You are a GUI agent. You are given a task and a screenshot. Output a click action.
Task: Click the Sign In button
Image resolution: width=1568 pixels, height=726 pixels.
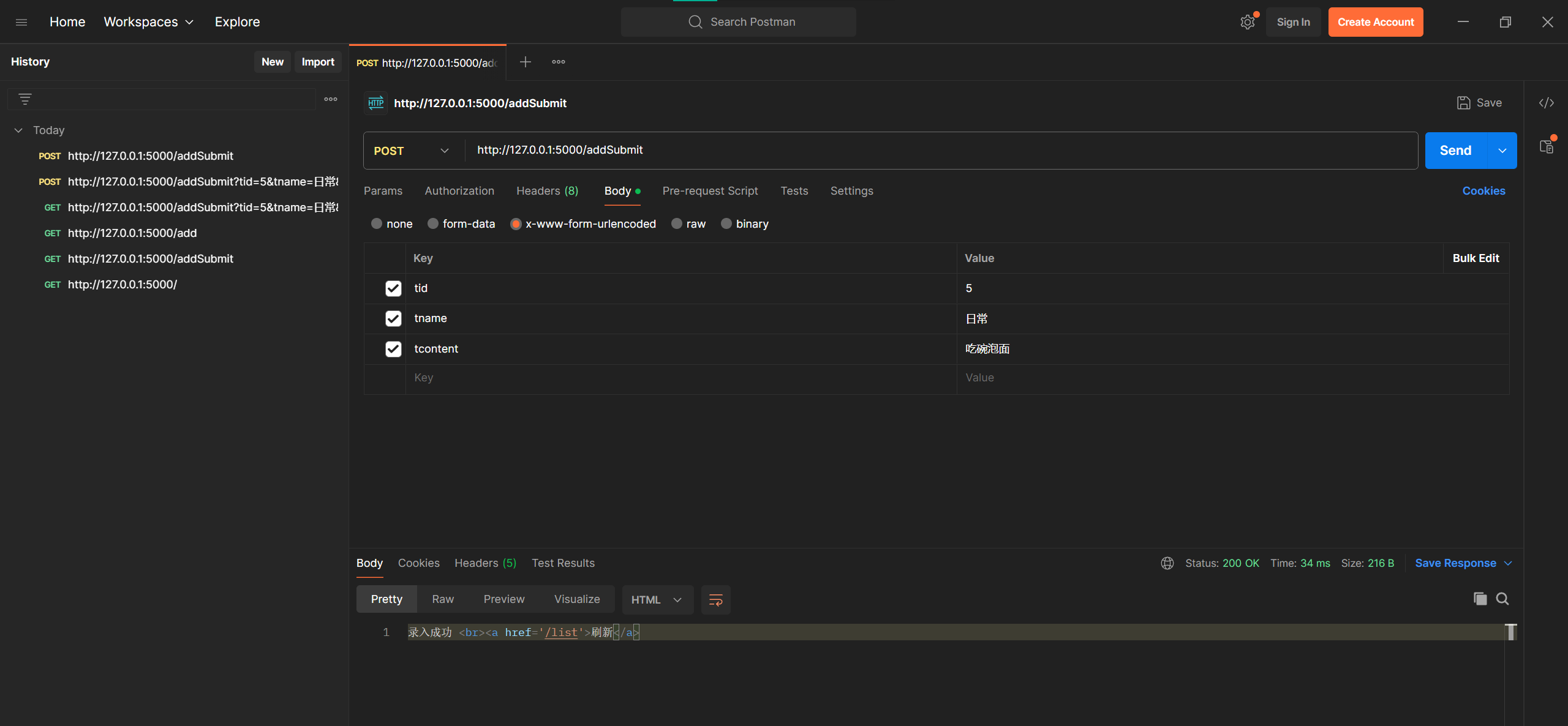1294,22
